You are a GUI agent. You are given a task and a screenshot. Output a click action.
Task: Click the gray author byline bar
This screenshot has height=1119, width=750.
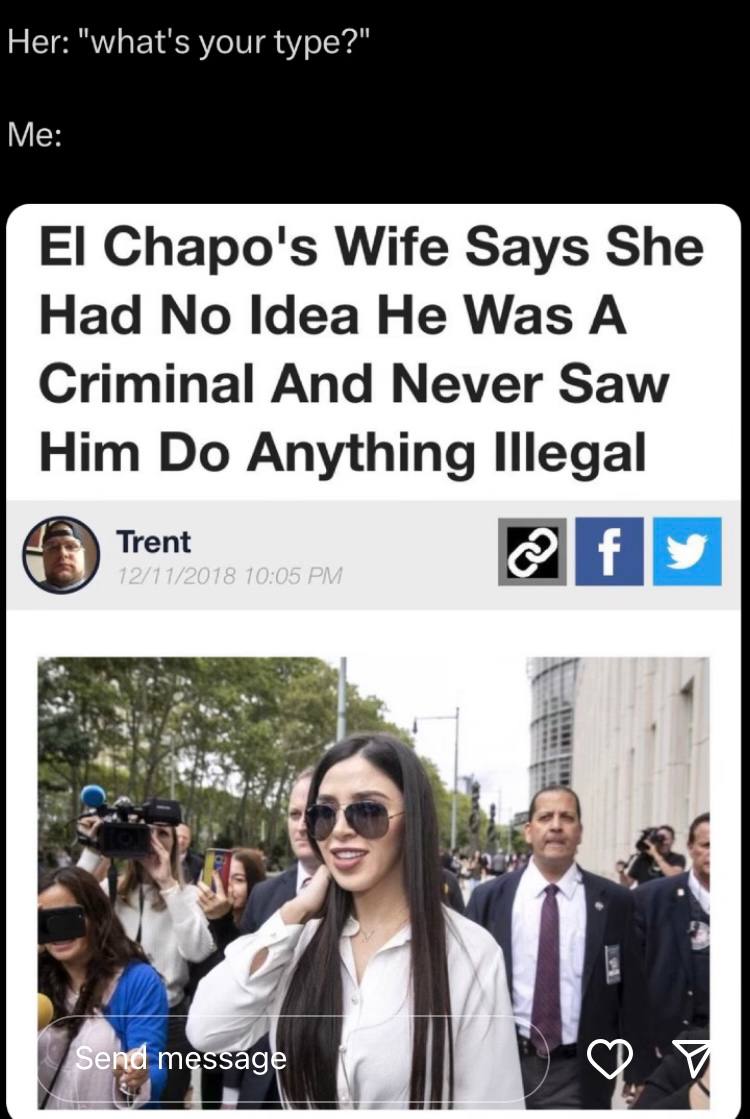tap(373, 555)
